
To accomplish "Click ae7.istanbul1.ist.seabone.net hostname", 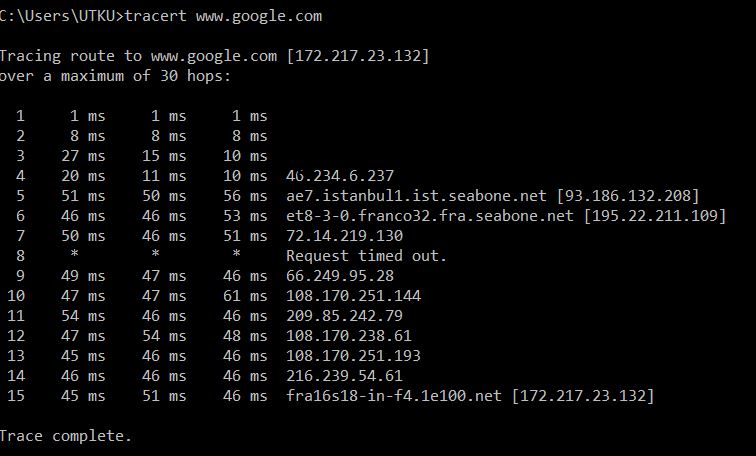I will click(x=417, y=196).
